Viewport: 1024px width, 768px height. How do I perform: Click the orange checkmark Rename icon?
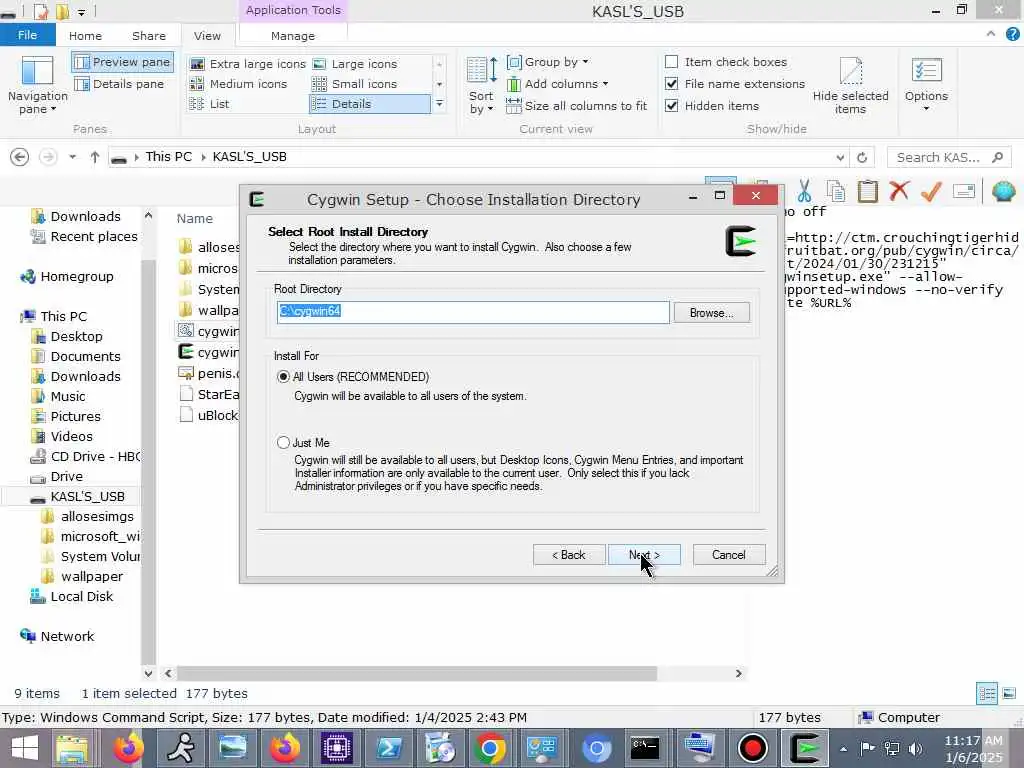931,191
